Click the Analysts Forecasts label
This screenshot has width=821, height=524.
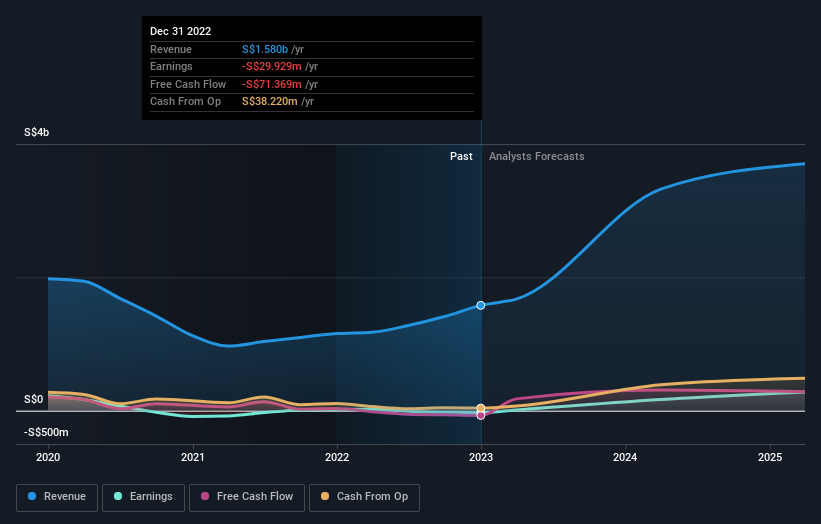tap(537, 156)
